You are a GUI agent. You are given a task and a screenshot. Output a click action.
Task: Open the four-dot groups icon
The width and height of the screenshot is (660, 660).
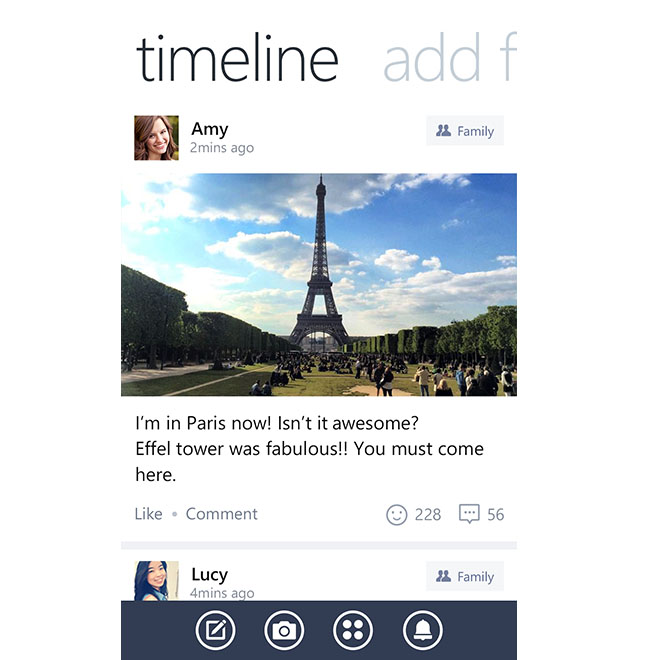[353, 630]
